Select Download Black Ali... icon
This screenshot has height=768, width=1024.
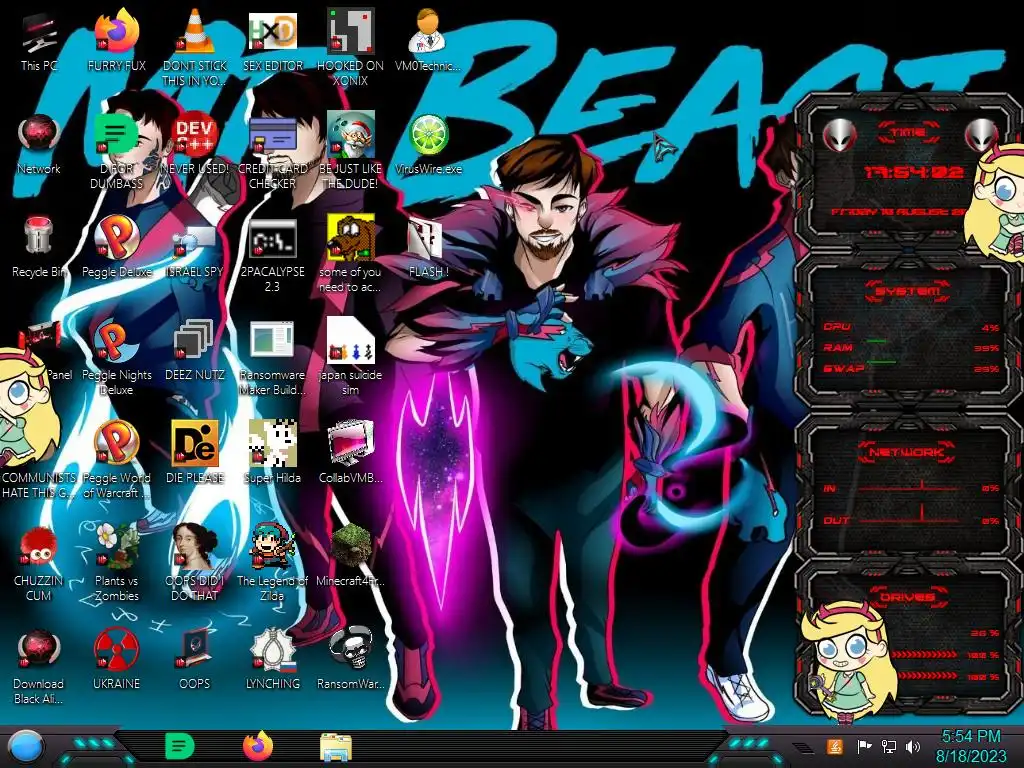[x=39, y=666]
